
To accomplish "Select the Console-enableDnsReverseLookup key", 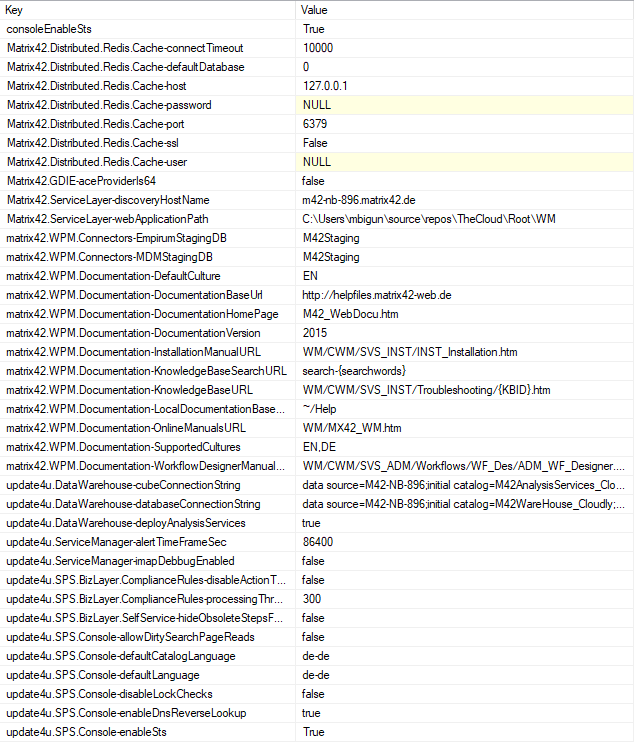I will click(148, 713).
